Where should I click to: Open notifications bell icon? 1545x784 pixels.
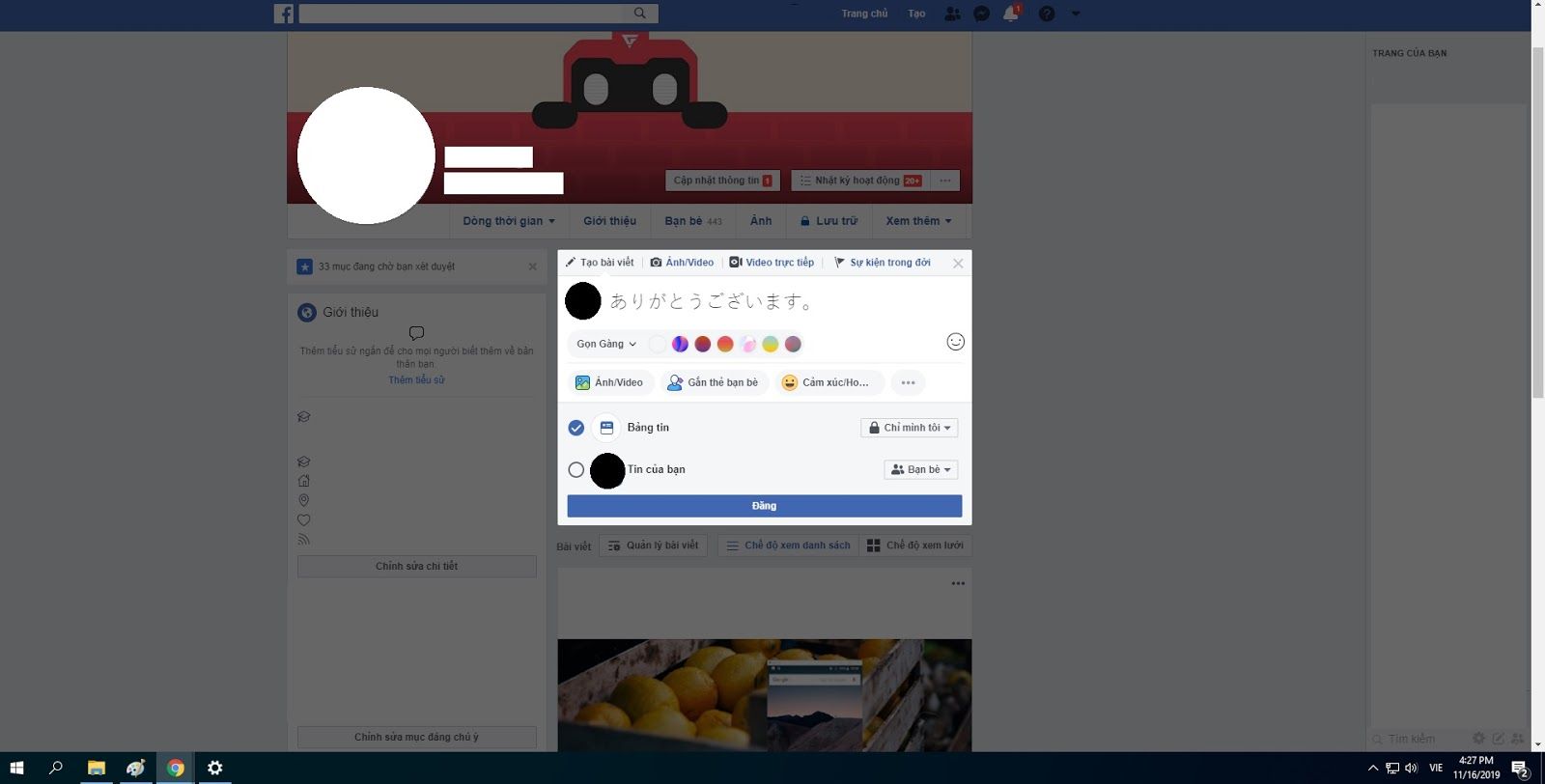[1011, 14]
